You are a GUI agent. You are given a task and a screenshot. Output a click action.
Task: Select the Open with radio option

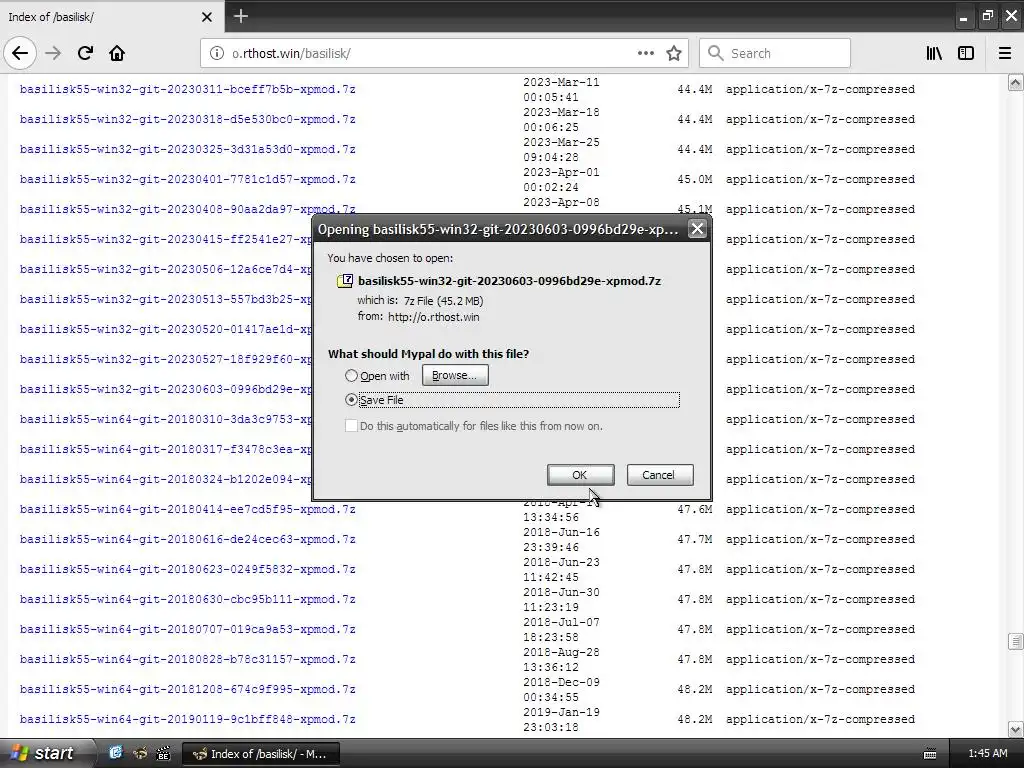(351, 376)
